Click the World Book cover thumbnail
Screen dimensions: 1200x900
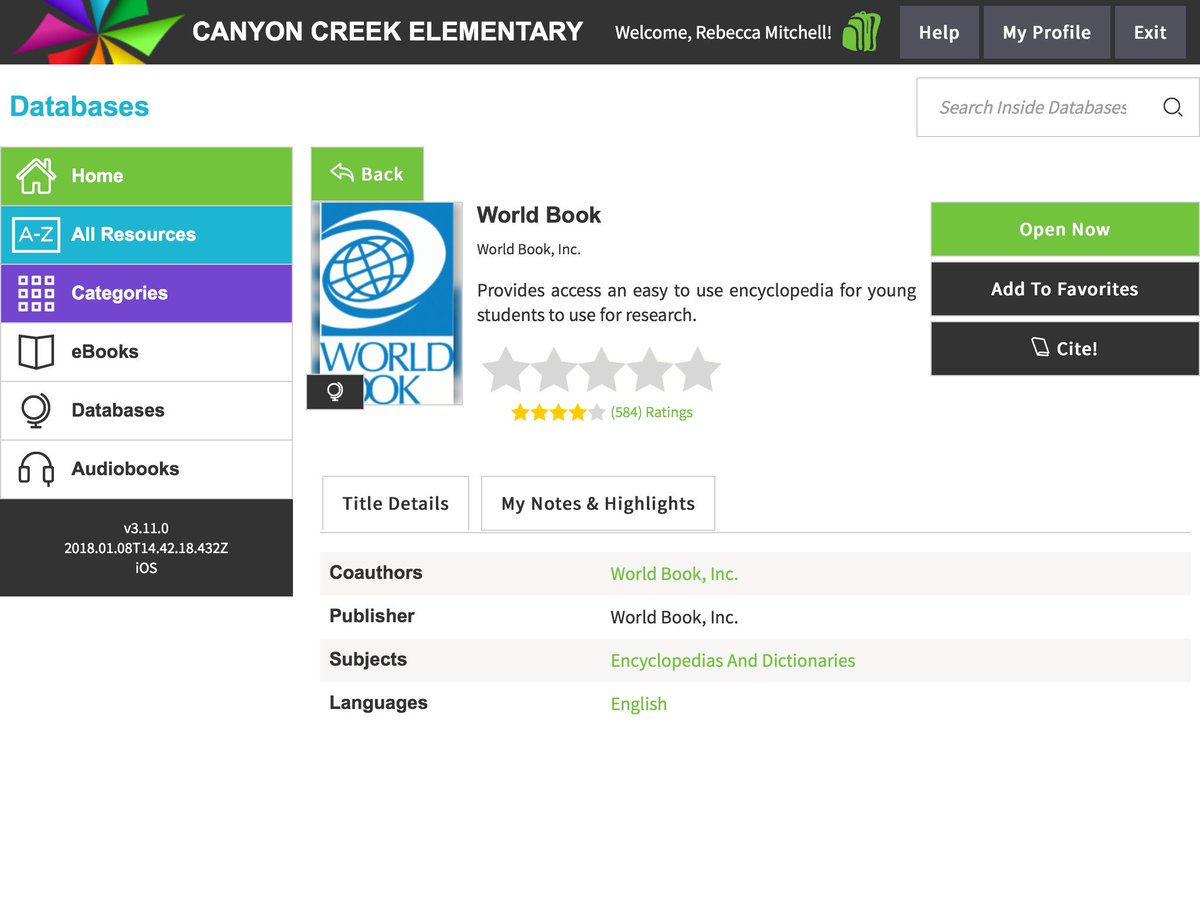387,303
